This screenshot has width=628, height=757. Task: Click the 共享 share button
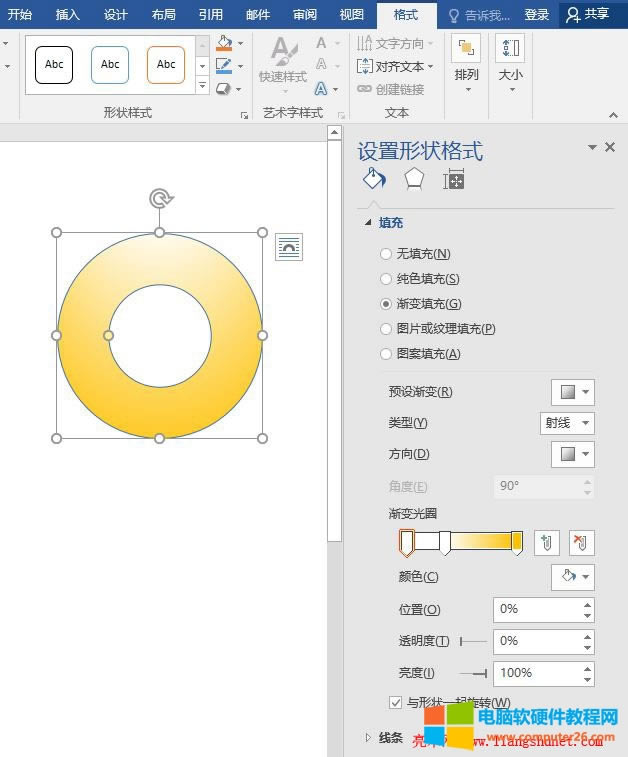pyautogui.click(x=587, y=15)
